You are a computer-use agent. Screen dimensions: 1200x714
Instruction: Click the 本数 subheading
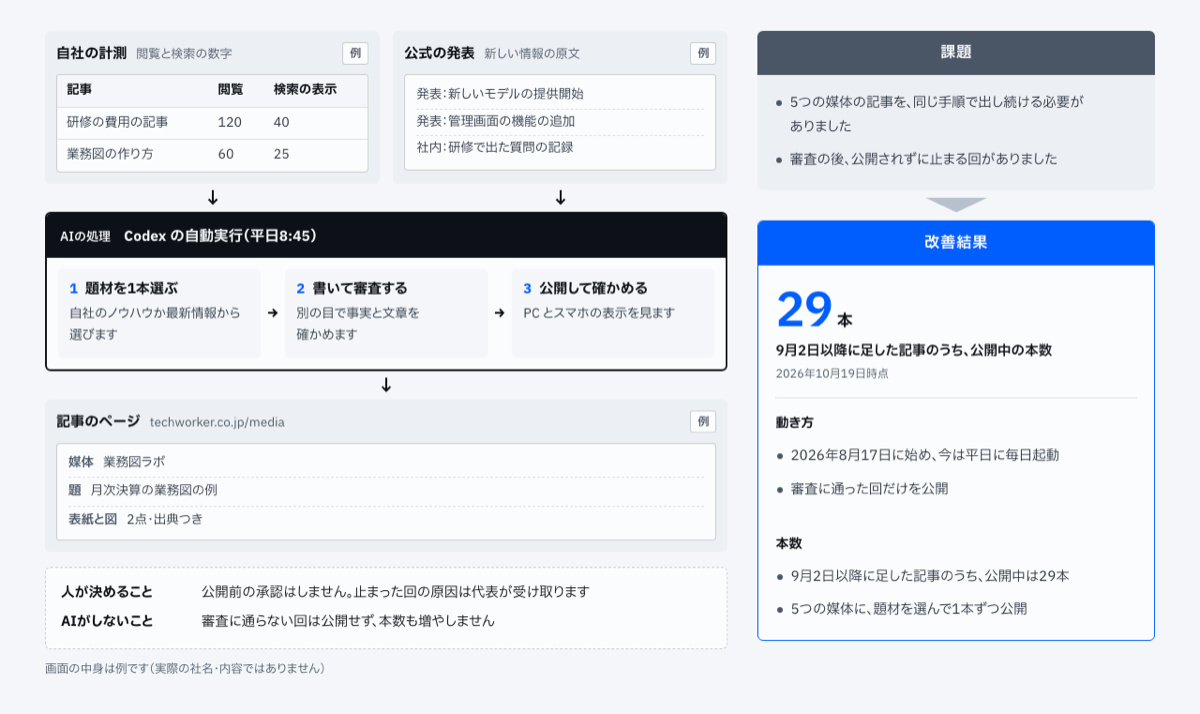[x=789, y=543]
